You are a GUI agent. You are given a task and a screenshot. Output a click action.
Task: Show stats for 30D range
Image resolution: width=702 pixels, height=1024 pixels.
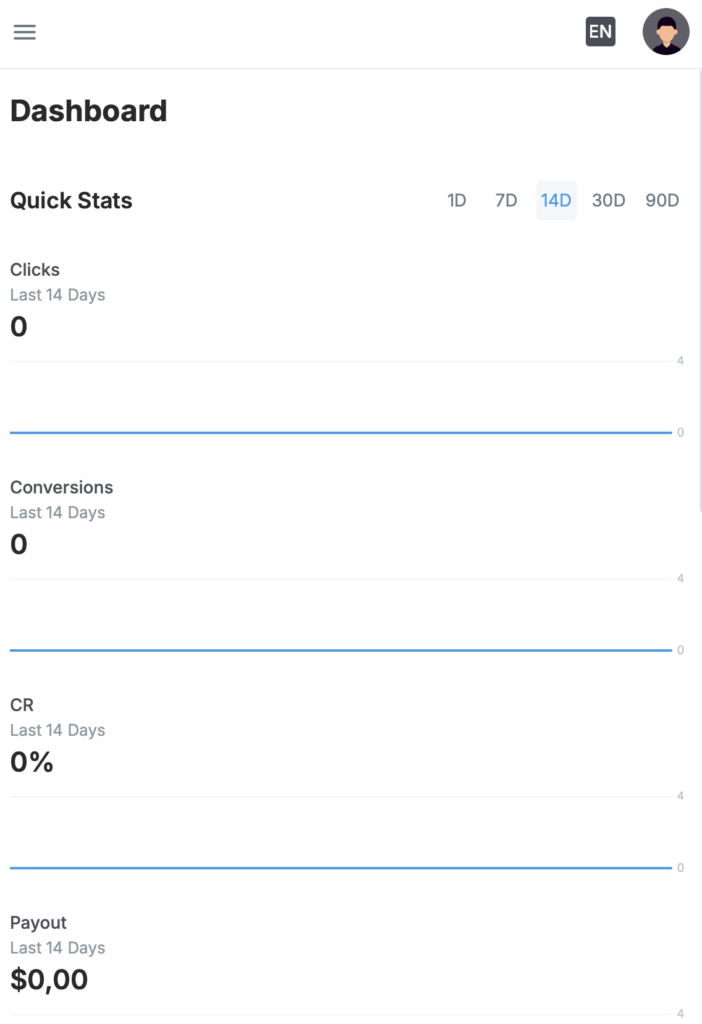608,201
